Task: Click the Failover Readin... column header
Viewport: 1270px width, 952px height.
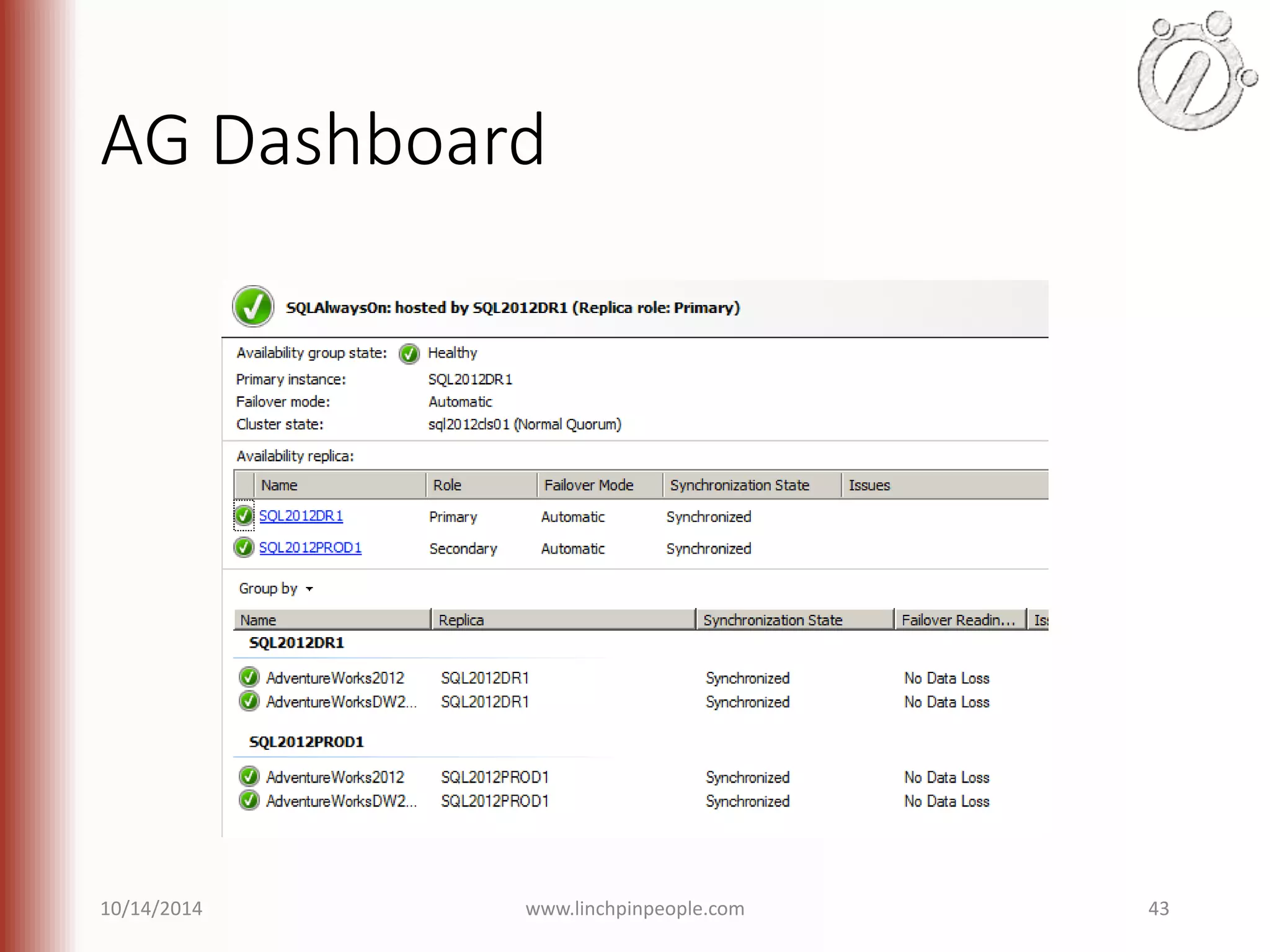Action: (x=959, y=620)
